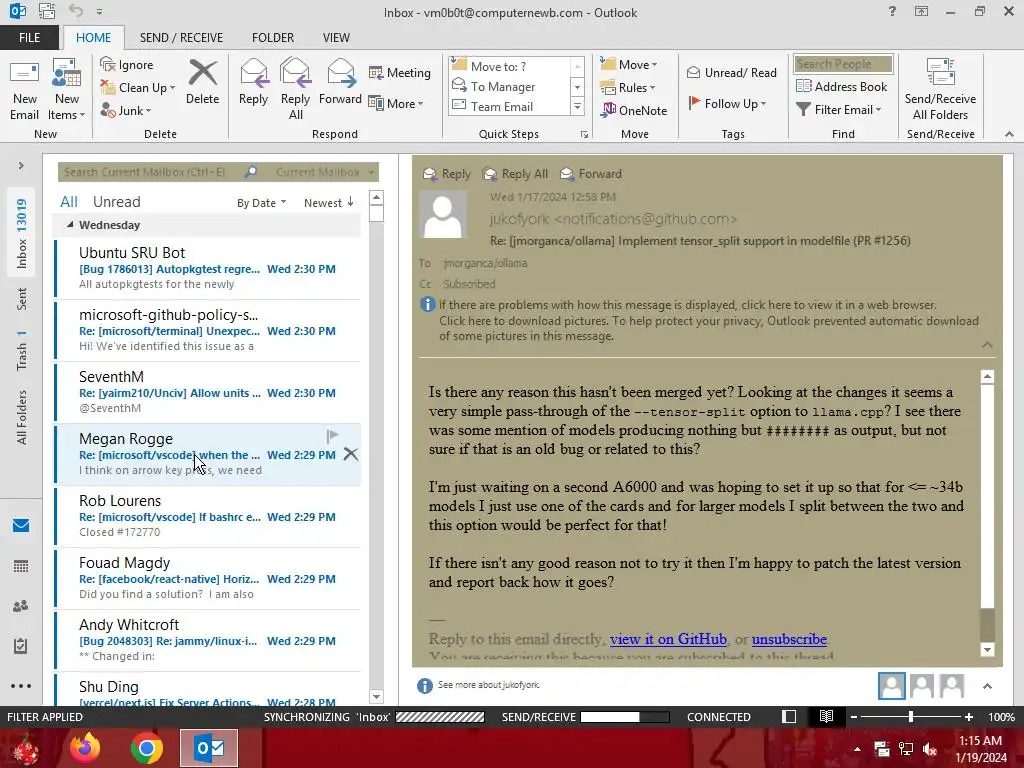The height and width of the screenshot is (768, 1024).
Task: Click the download pictures info bar
Action: point(709,328)
